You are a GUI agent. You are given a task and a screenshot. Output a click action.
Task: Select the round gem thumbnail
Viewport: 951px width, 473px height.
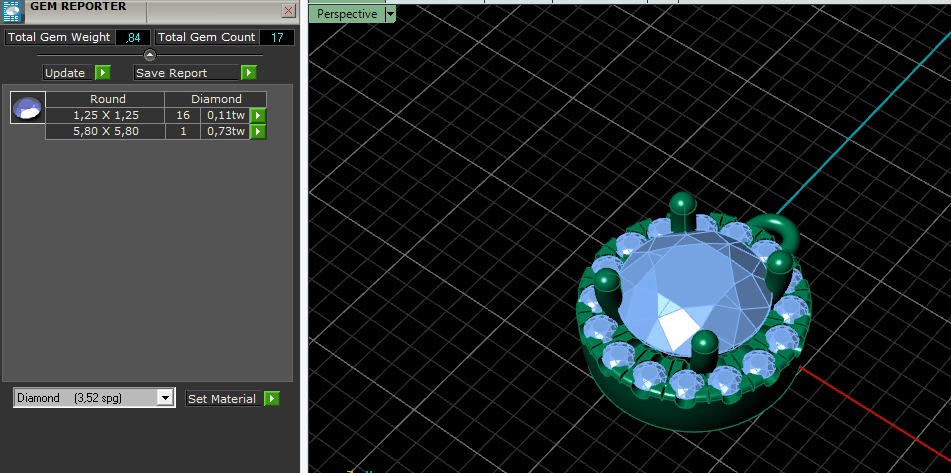[28, 108]
